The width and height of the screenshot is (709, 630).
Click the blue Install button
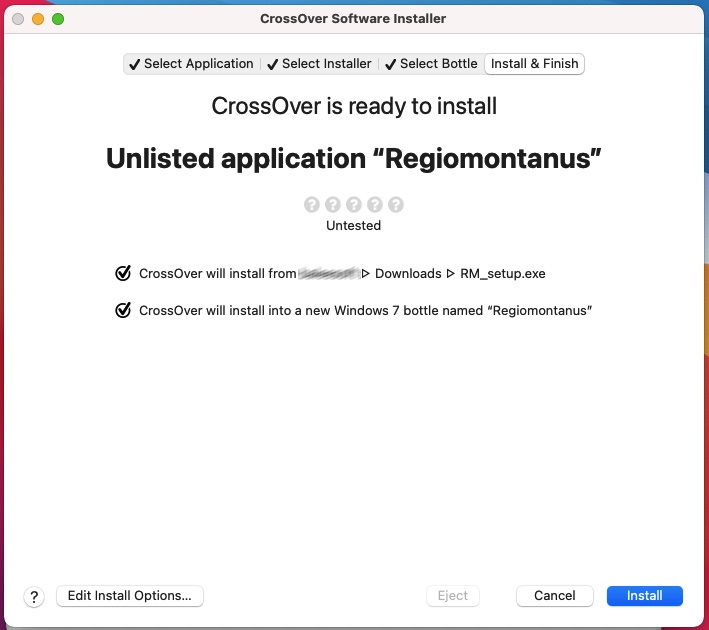click(x=644, y=596)
